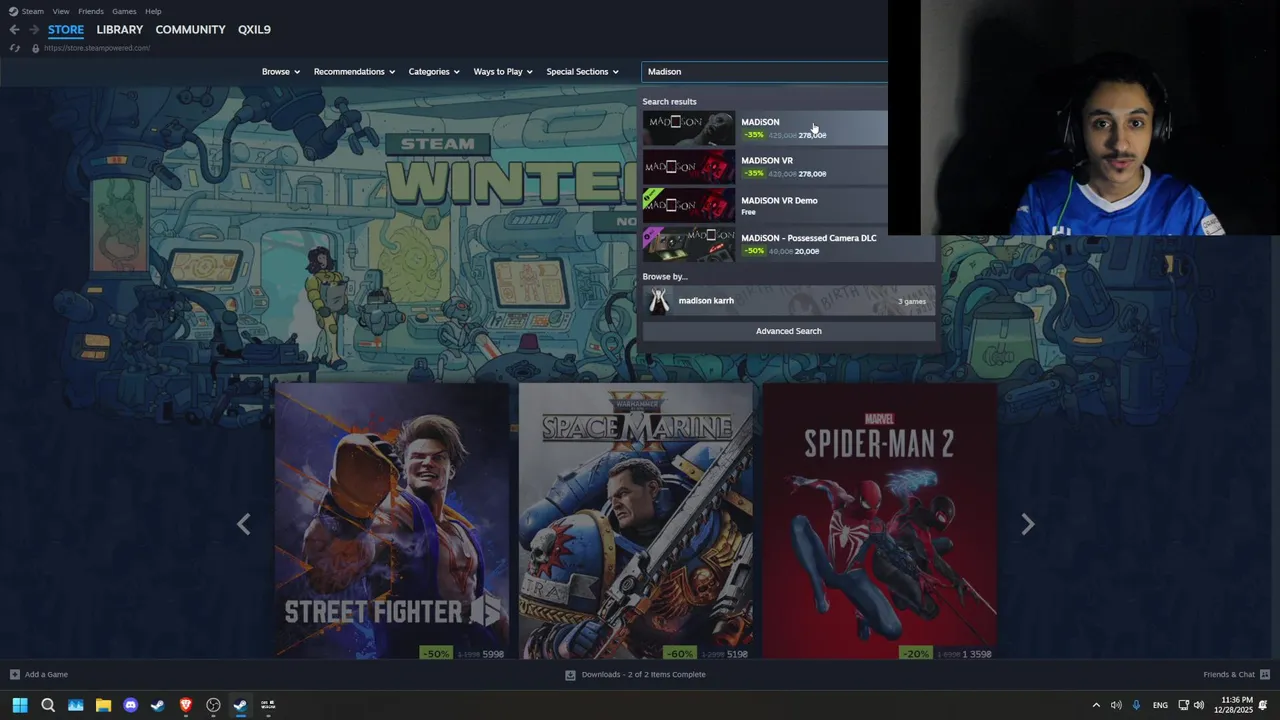Click the Friends & Chat icon
Viewport: 1280px width, 720px height.
tap(1265, 674)
